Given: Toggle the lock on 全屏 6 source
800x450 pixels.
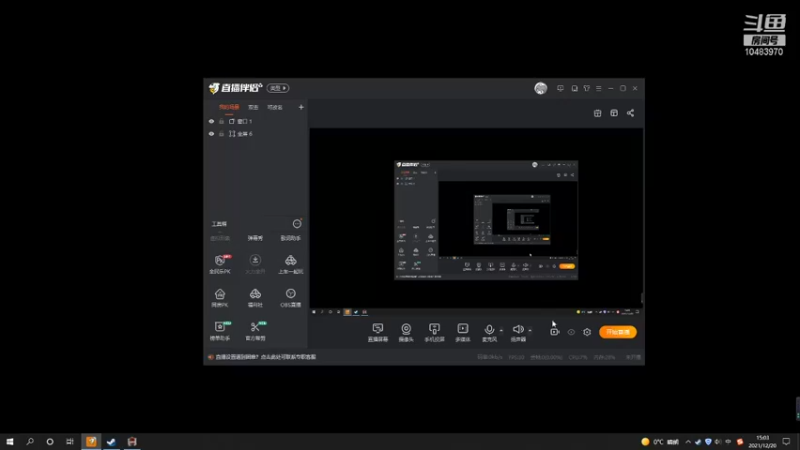Looking at the screenshot, I should [221, 134].
